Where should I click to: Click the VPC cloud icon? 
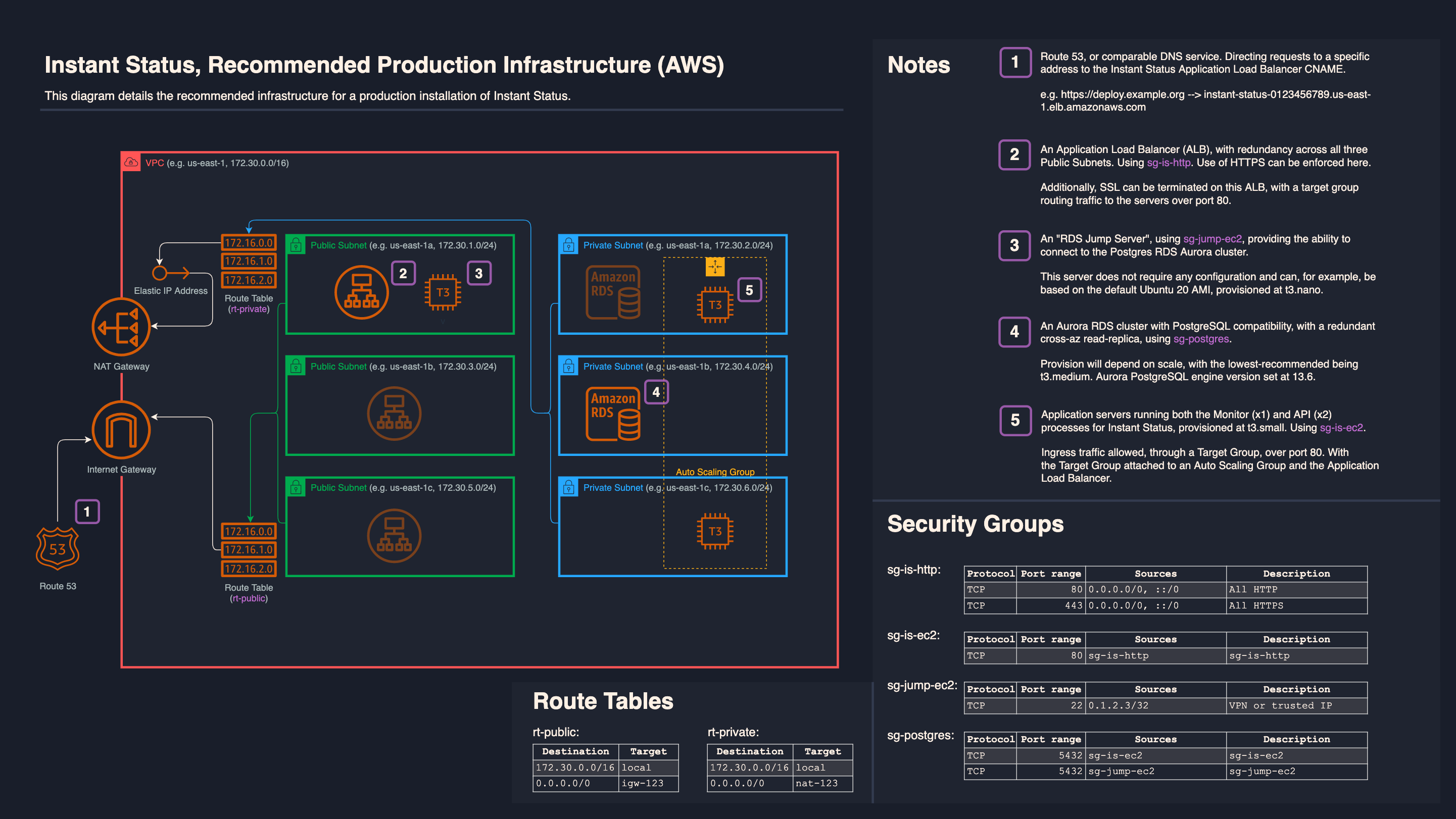131,162
